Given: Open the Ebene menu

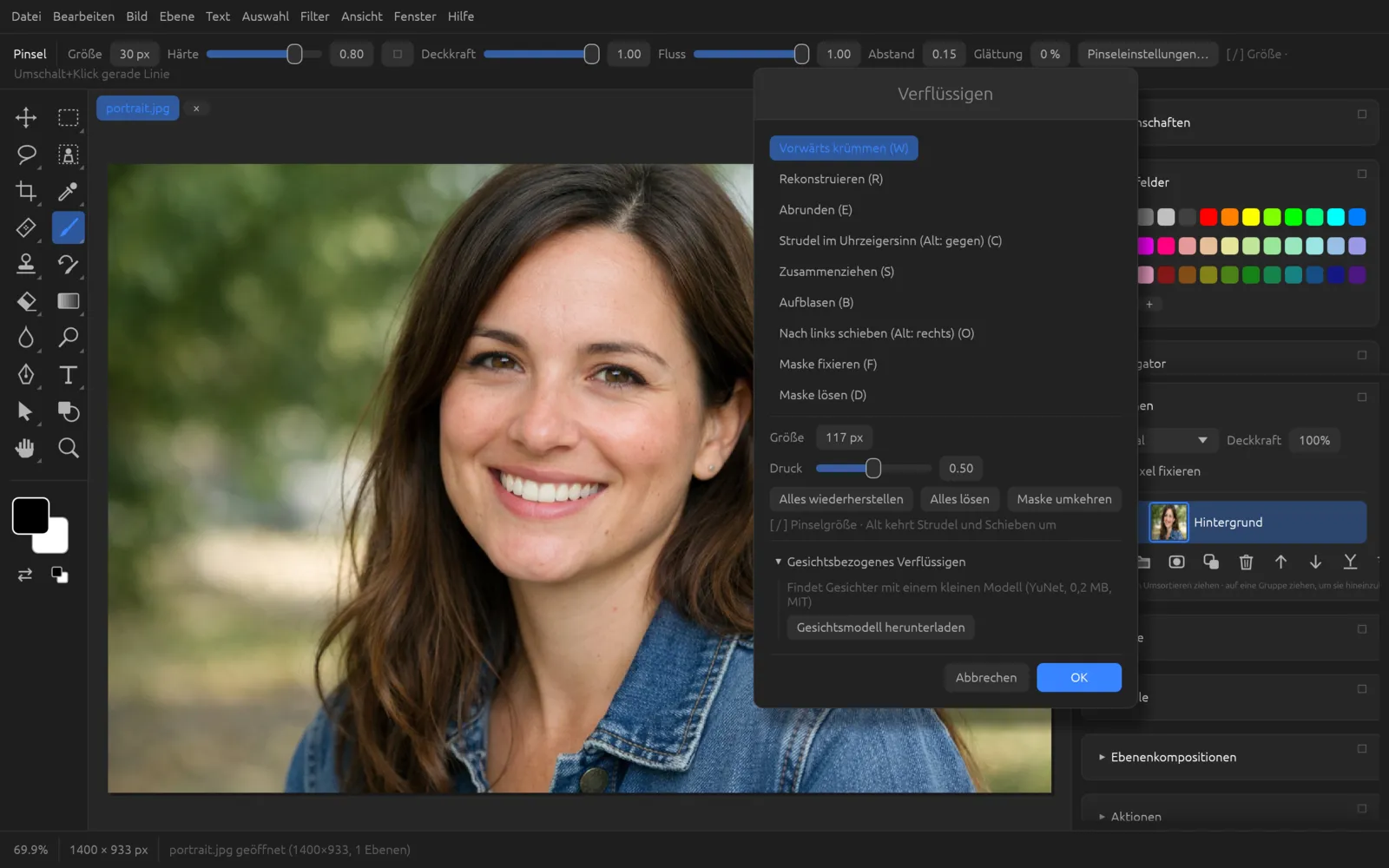Looking at the screenshot, I should [x=176, y=16].
